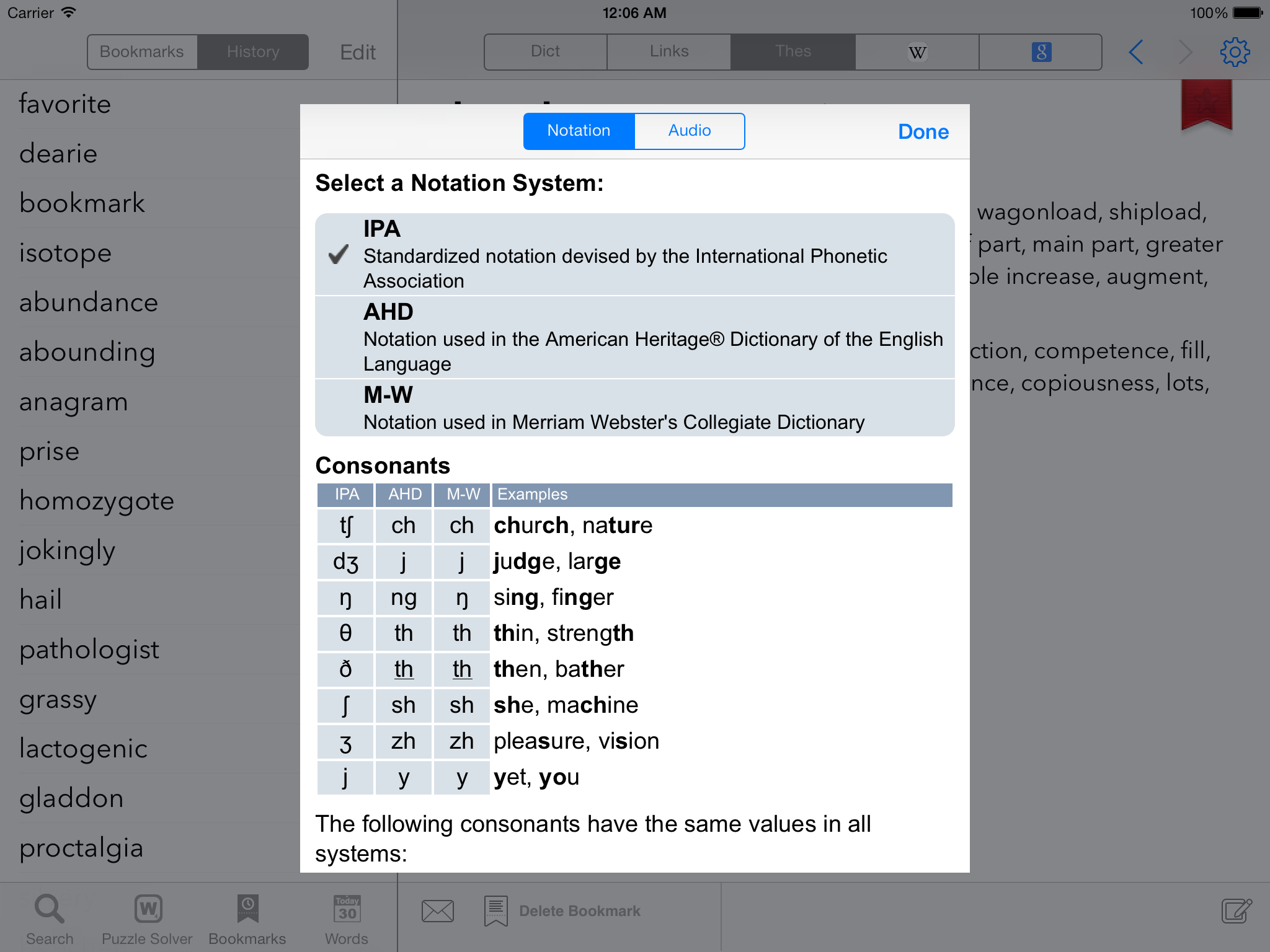Tap the Wikipedia W icon tab
The image size is (1270, 952).
click(917, 52)
